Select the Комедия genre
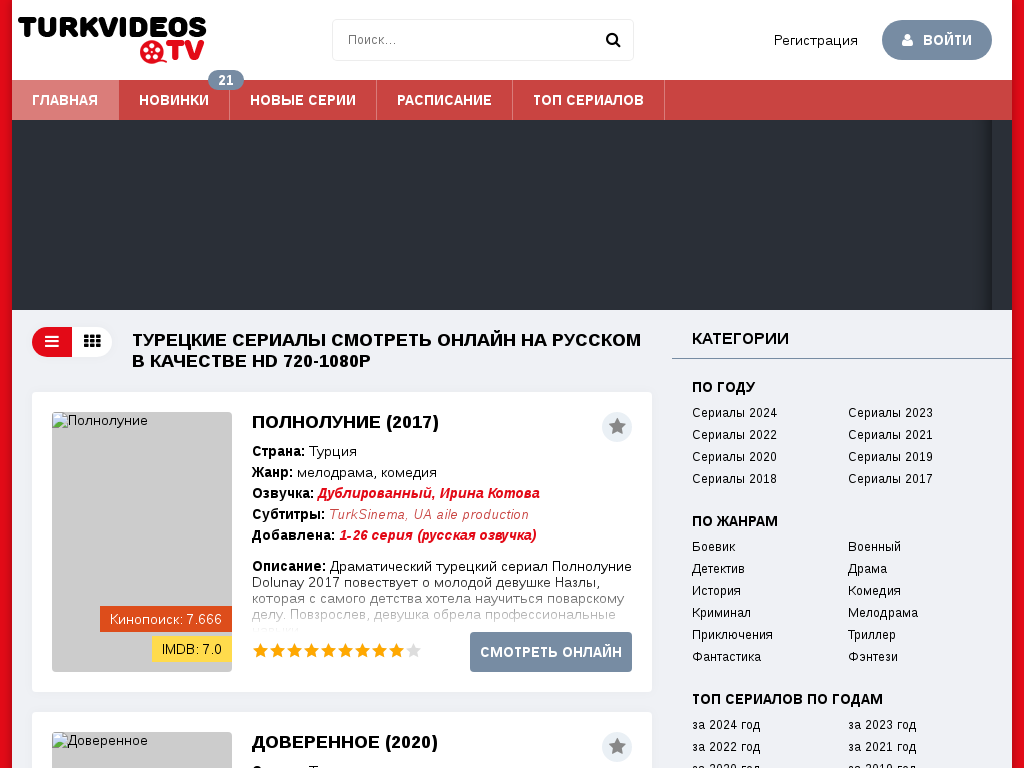This screenshot has width=1024, height=768. pyautogui.click(x=874, y=591)
